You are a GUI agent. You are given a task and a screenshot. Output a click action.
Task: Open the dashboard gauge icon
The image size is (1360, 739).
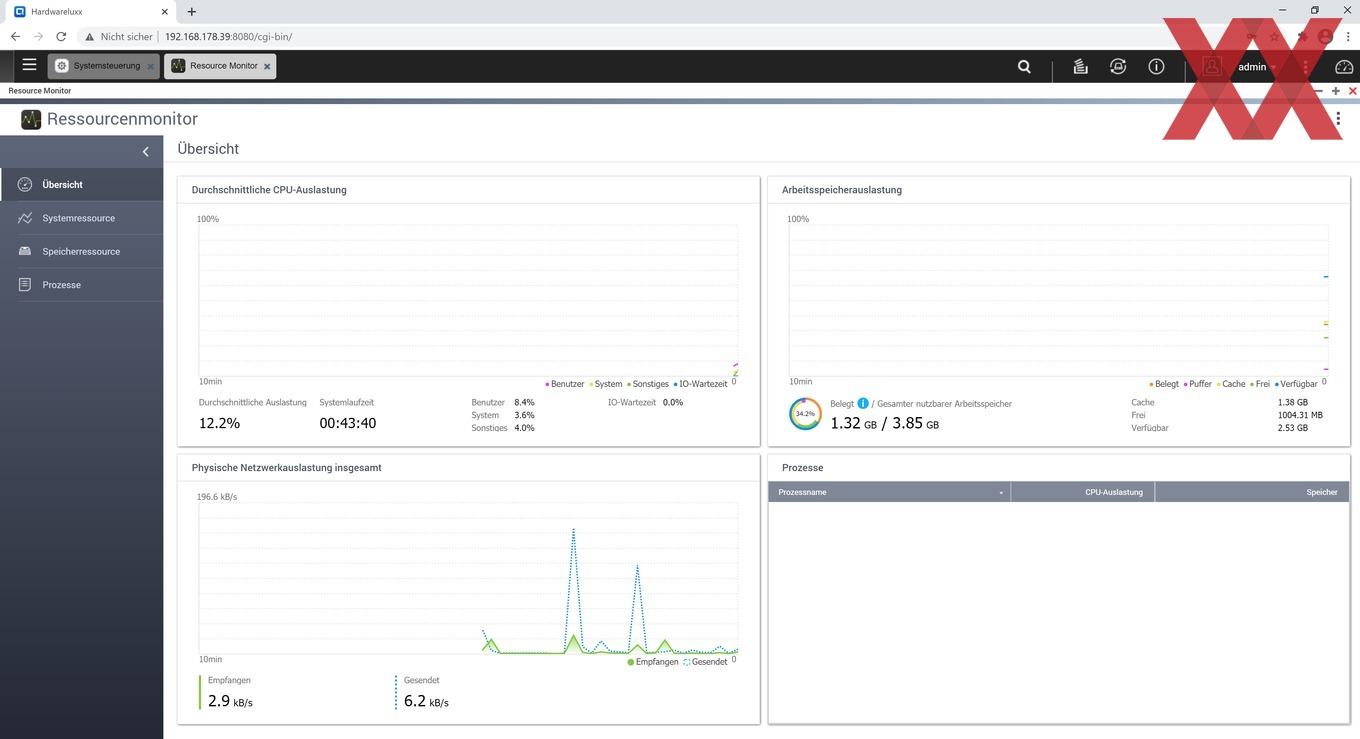(1344, 67)
